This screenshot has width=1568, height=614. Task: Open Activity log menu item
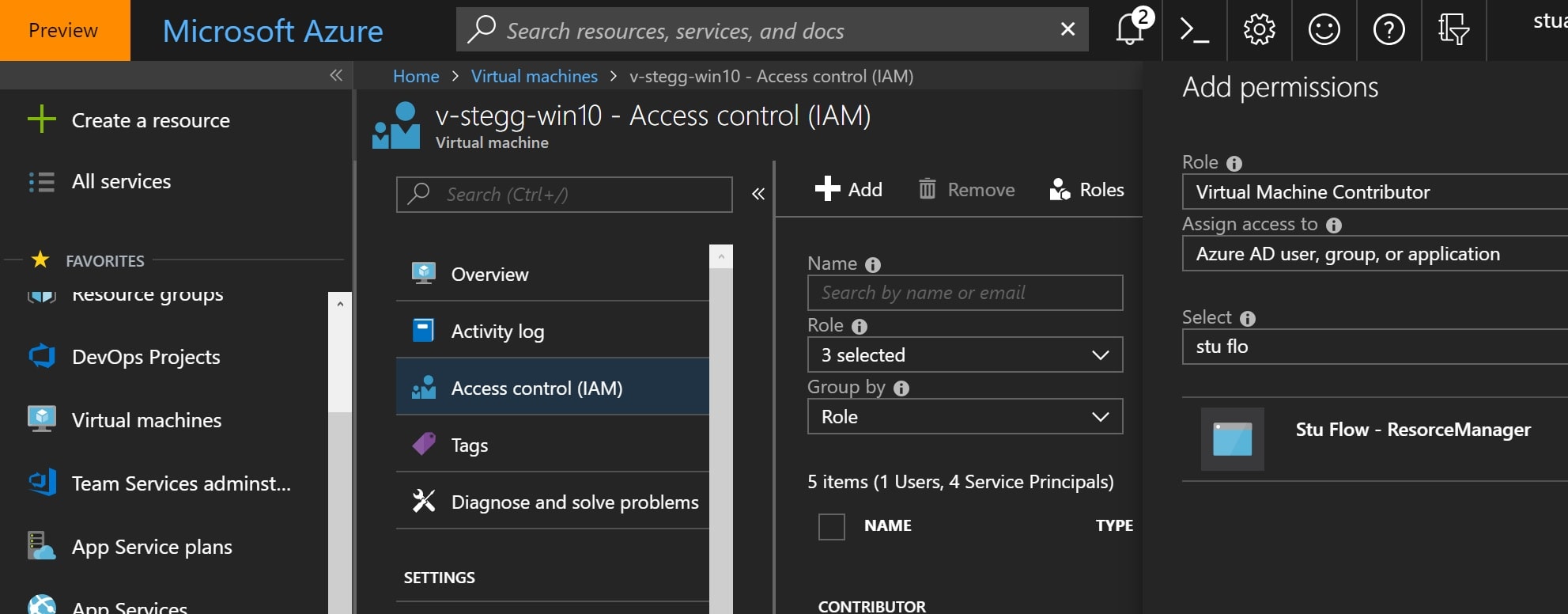click(x=552, y=331)
